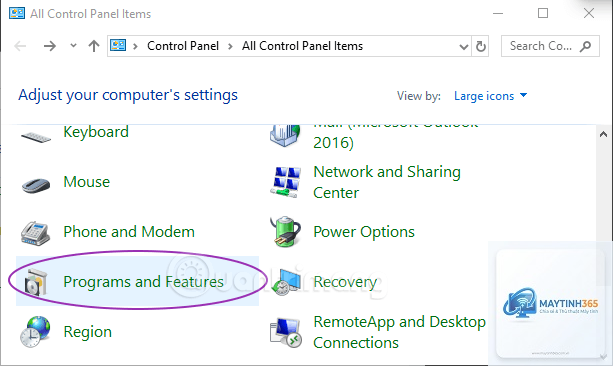The height and width of the screenshot is (366, 613).
Task: Close the Control Panel window
Action: pos(589,13)
